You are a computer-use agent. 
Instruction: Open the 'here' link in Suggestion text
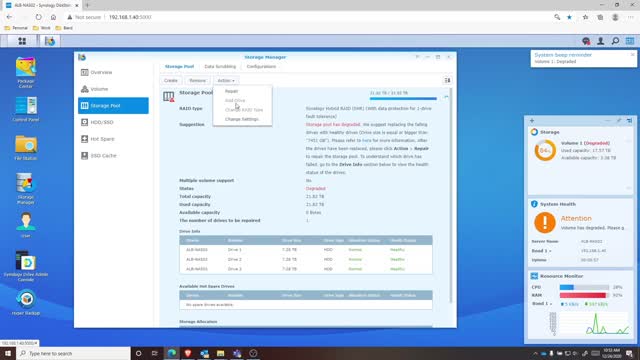(367, 140)
